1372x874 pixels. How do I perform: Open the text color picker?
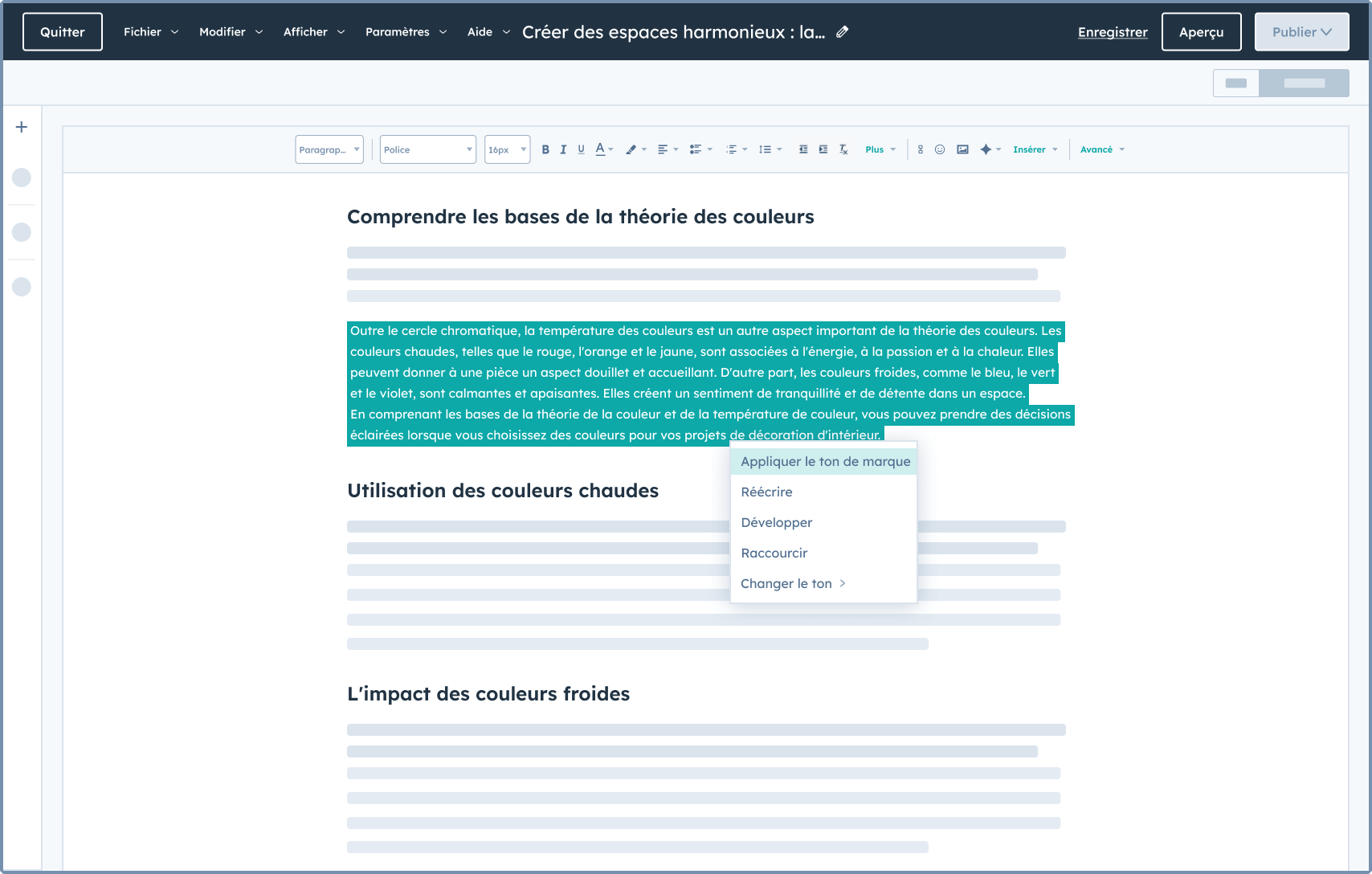[x=602, y=149]
